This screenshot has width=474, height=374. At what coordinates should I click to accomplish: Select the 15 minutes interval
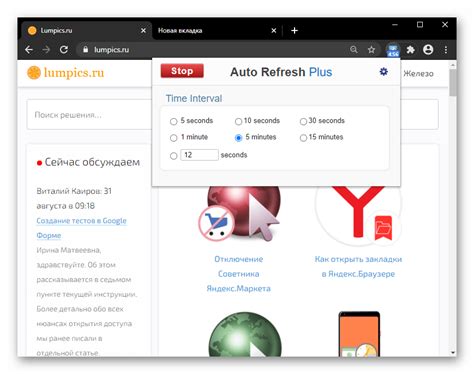(x=303, y=138)
